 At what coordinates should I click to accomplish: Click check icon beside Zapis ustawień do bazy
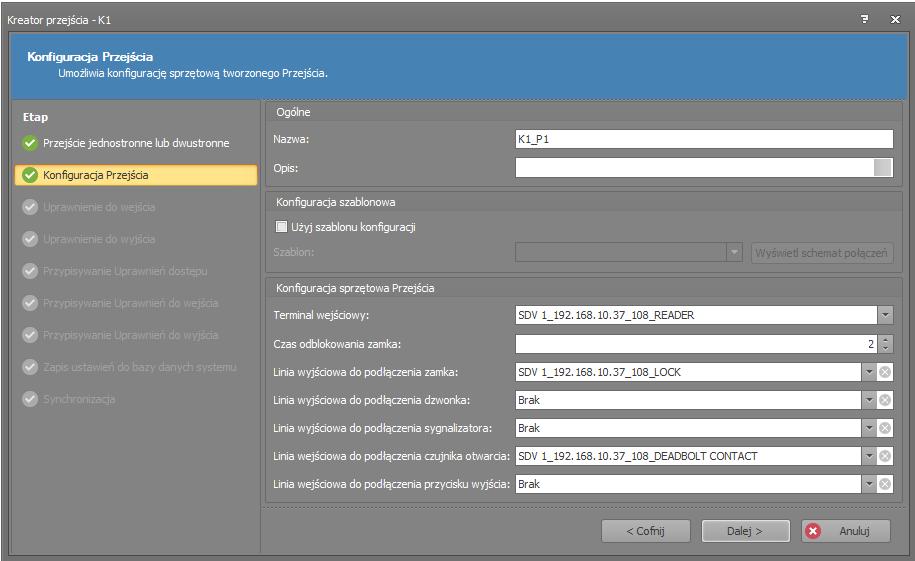coord(30,367)
